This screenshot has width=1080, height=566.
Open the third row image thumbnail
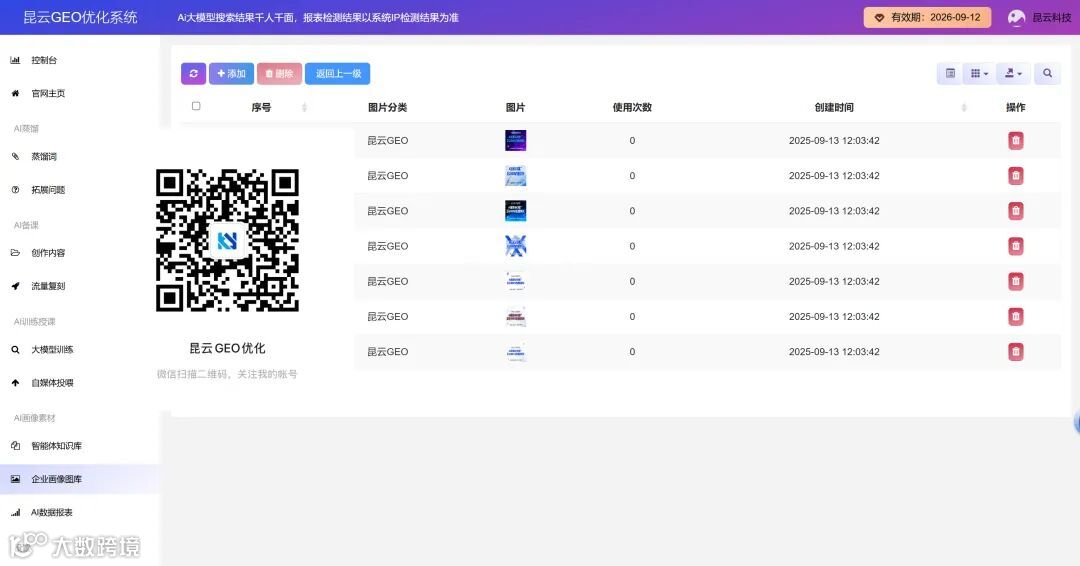pos(515,211)
